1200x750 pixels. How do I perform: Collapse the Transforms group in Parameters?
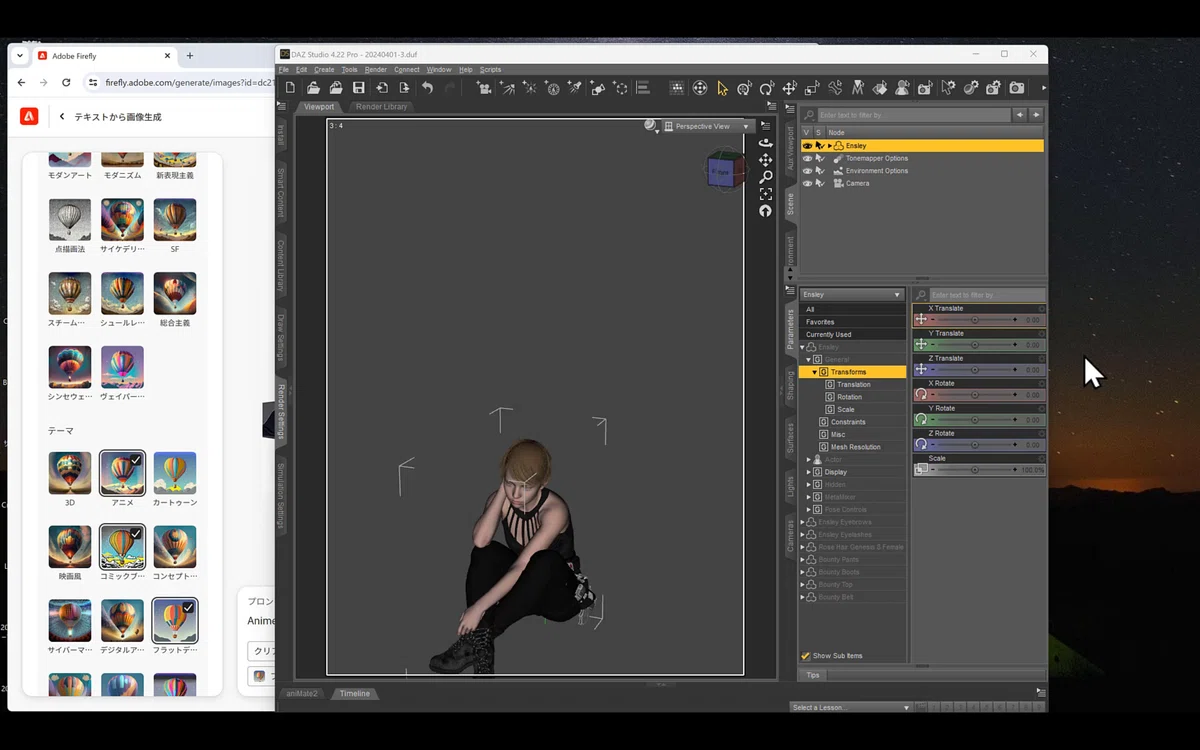tap(815, 372)
